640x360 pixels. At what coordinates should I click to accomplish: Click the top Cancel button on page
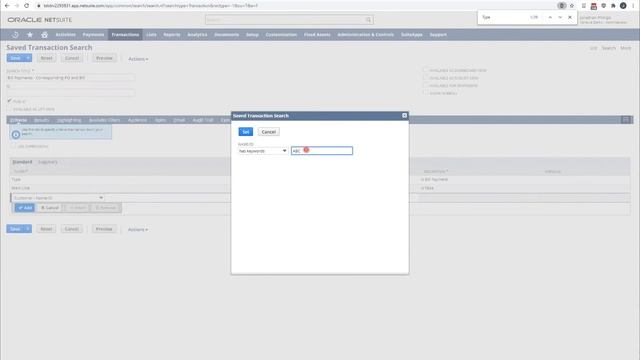pyautogui.click(x=72, y=58)
